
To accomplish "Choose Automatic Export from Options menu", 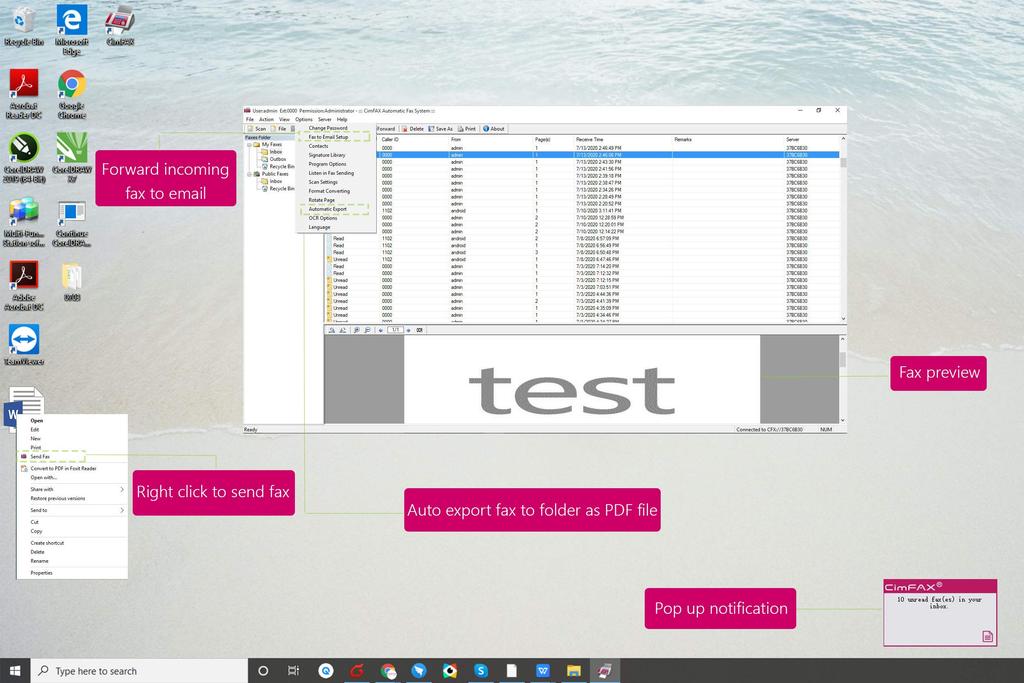I will 328,209.
